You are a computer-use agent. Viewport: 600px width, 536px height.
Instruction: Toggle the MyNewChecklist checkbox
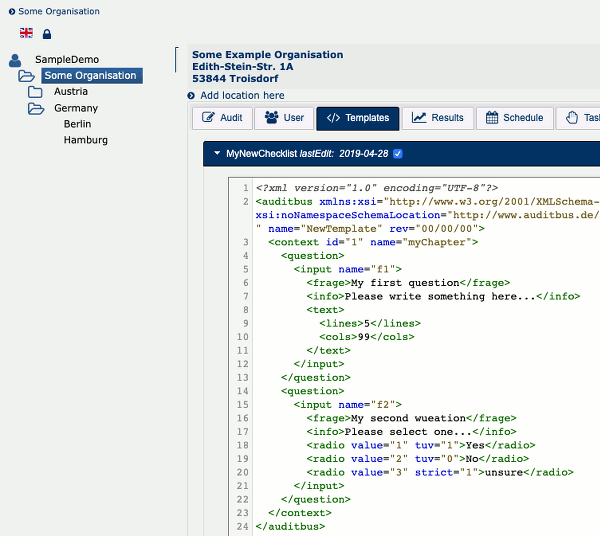398,154
